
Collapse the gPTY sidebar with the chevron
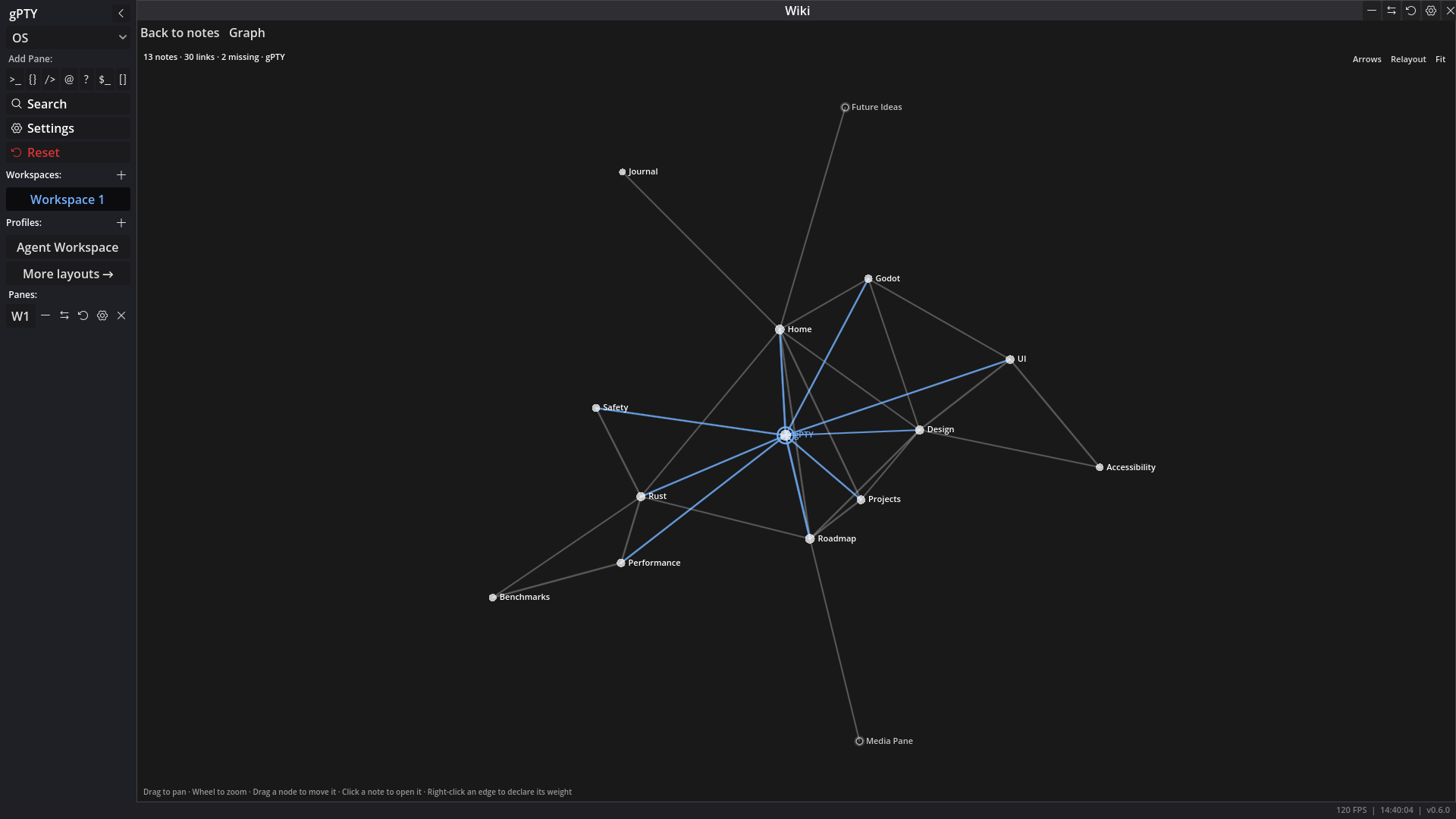121,14
